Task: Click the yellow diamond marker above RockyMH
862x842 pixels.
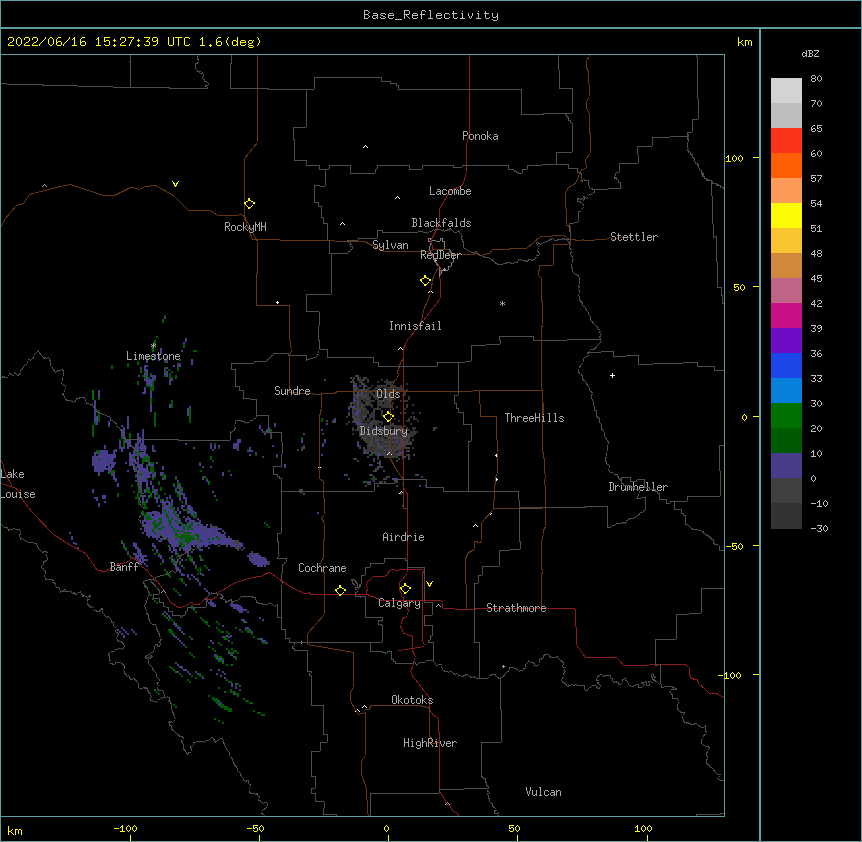Action: [249, 204]
